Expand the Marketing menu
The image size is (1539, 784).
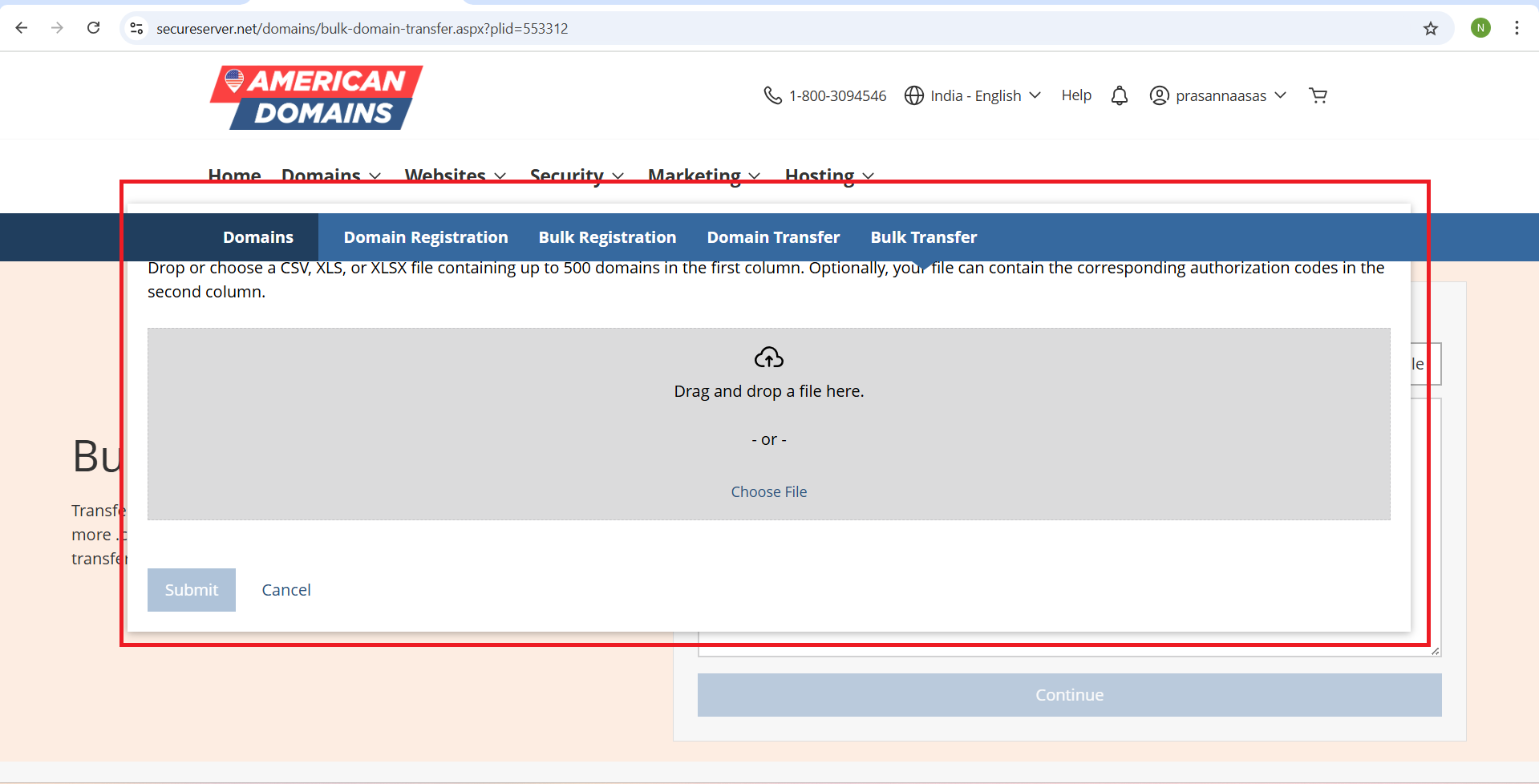703,175
